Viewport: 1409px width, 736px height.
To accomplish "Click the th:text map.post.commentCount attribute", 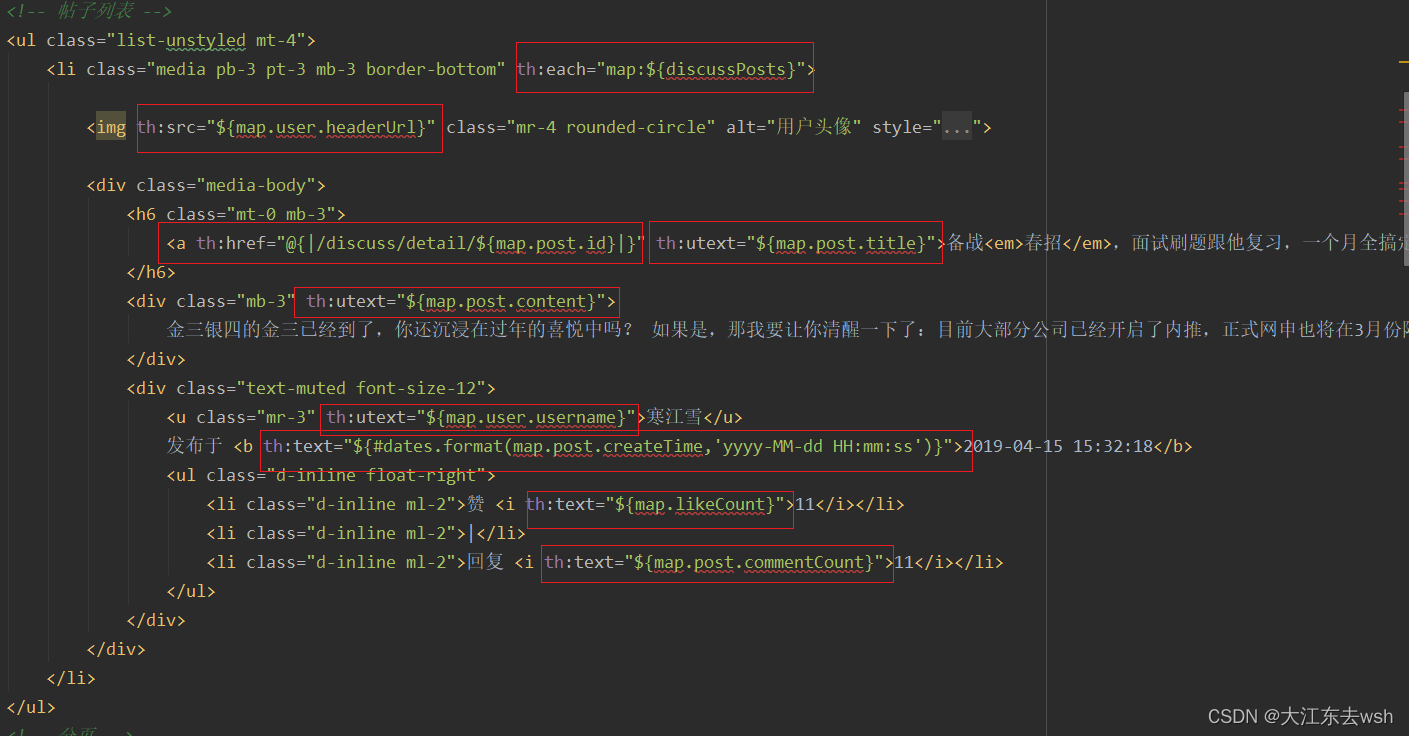I will tap(715, 563).
